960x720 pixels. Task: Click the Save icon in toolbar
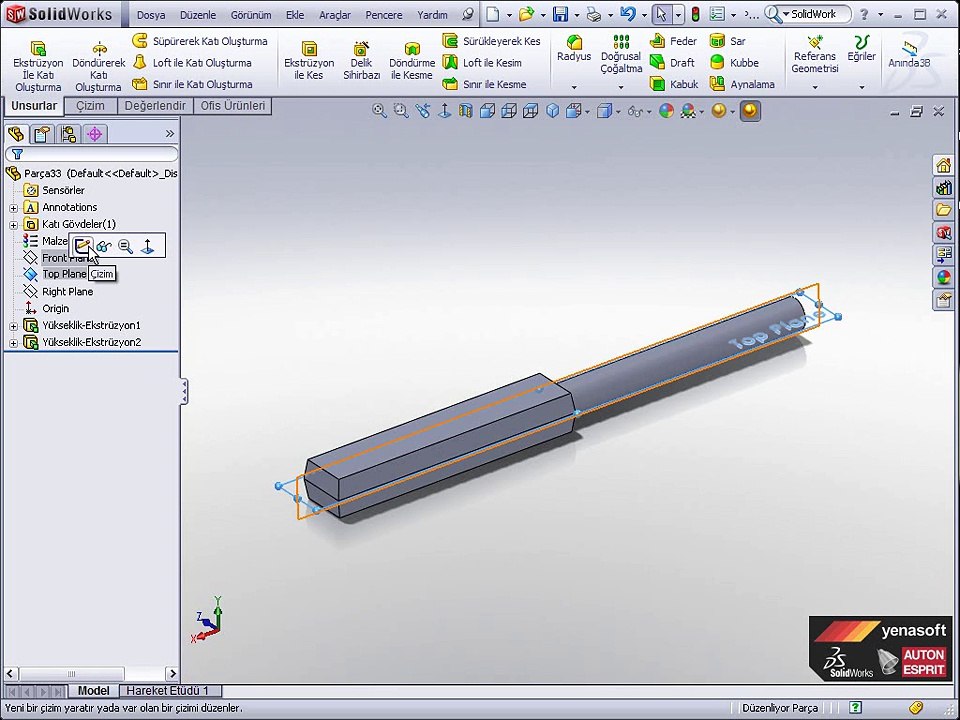click(560, 14)
